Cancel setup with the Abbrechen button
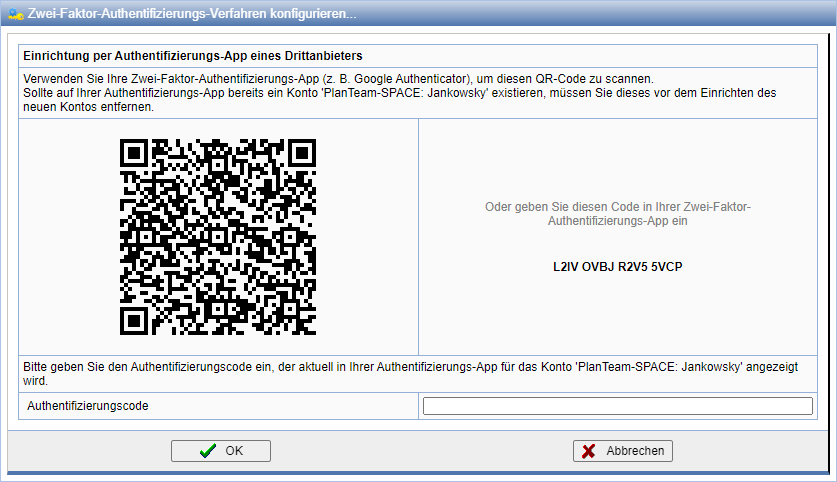This screenshot has height=482, width=837. tap(622, 451)
